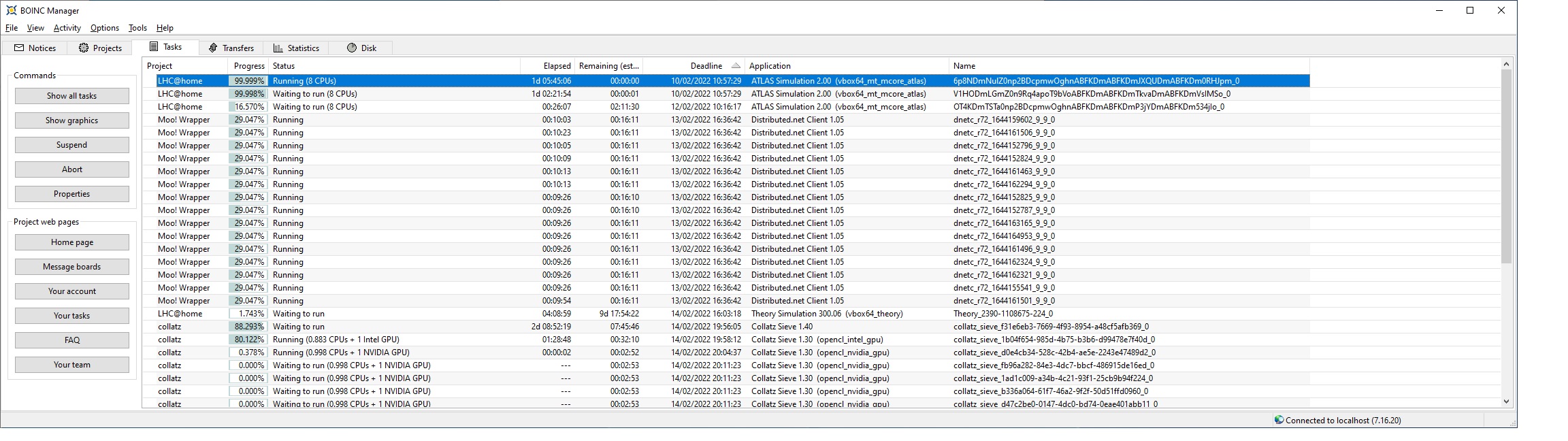
Task: Switch to the Statistics tab
Action: (x=296, y=48)
